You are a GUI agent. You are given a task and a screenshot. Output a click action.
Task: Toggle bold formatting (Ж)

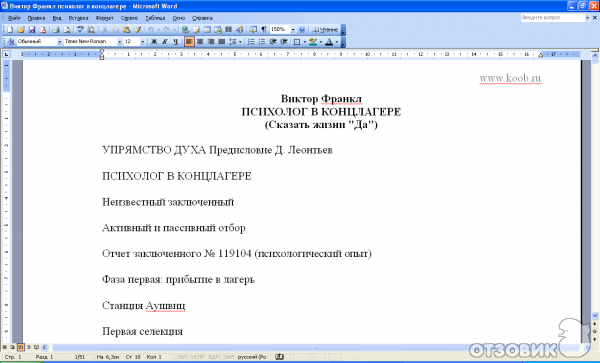pos(154,42)
